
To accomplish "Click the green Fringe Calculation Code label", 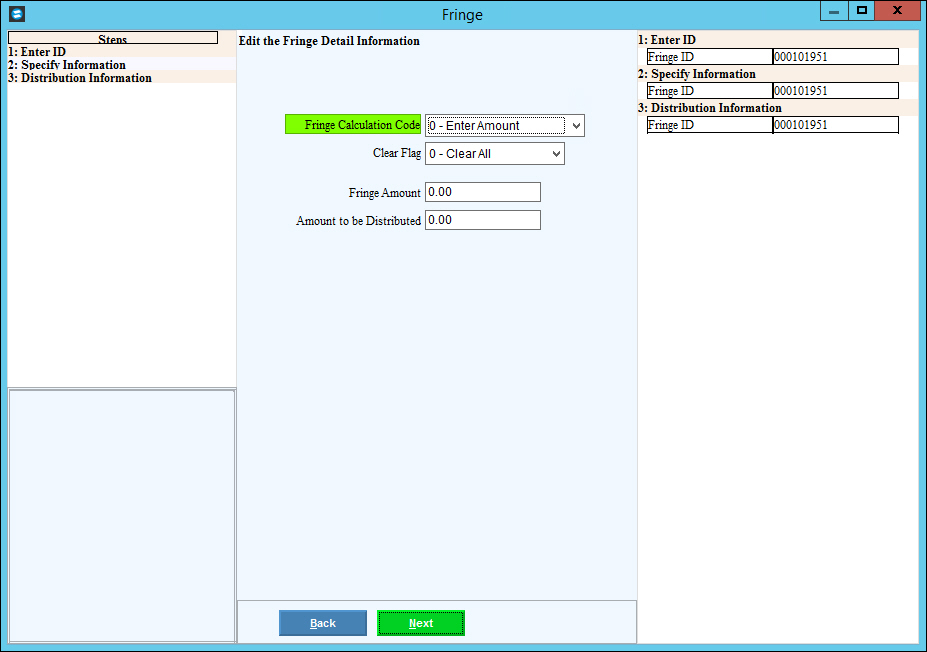I will [x=353, y=124].
